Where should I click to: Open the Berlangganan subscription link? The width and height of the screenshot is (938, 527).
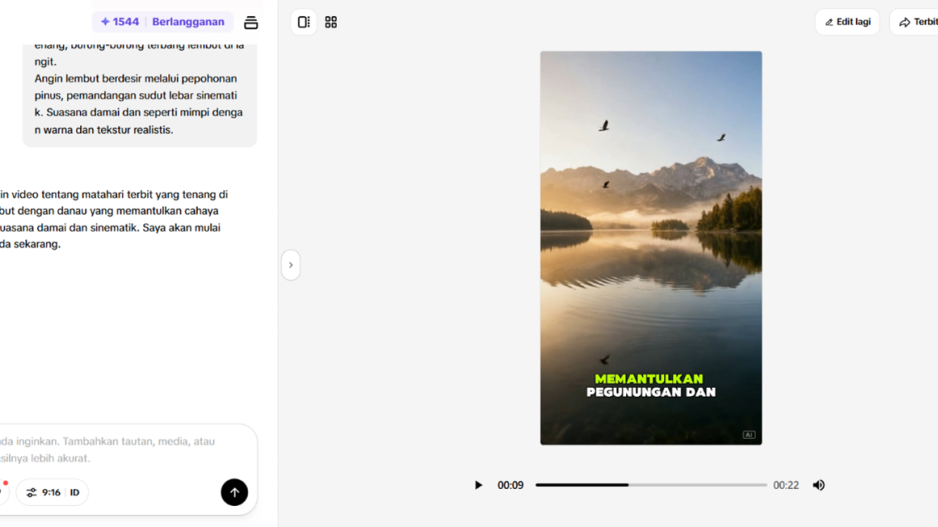tap(188, 22)
